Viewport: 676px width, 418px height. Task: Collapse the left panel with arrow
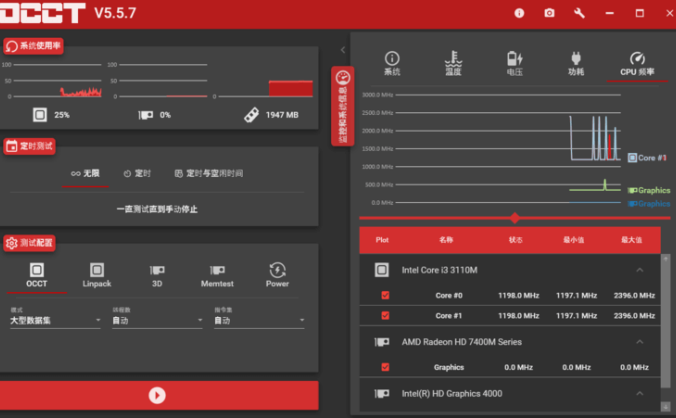pyautogui.click(x=343, y=50)
